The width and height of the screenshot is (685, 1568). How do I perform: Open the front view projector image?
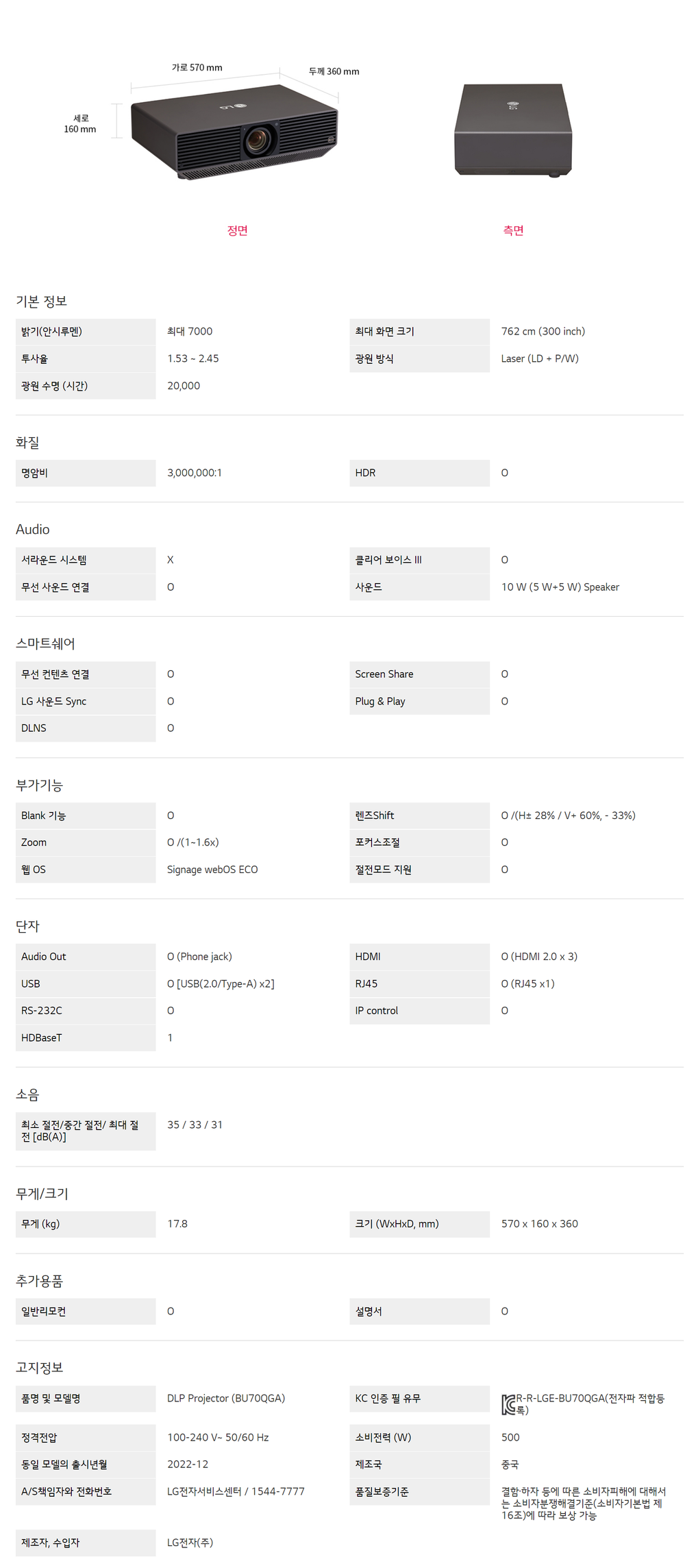click(233, 134)
